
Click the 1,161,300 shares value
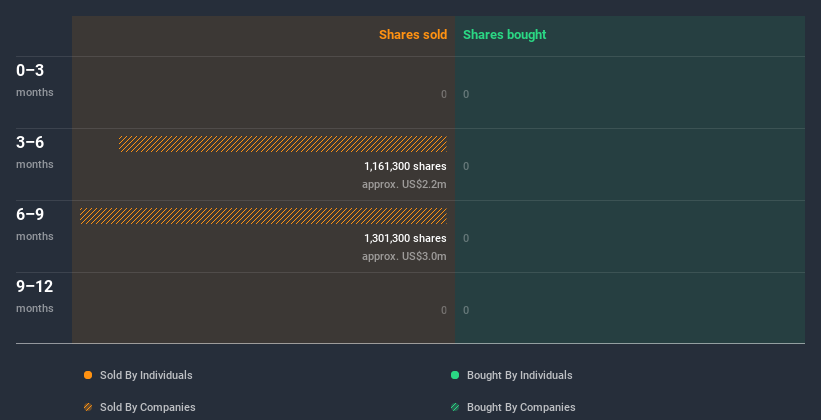click(x=405, y=167)
